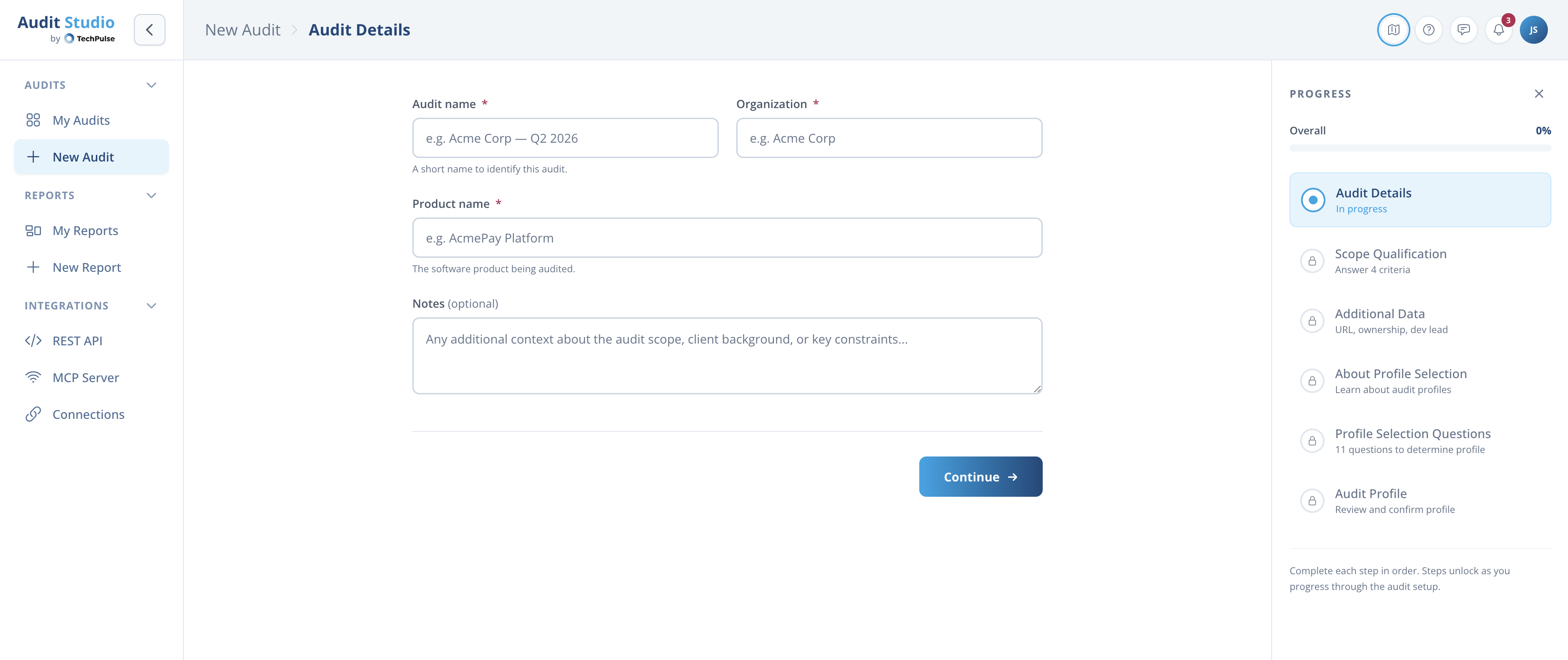The width and height of the screenshot is (1568, 660).
Task: Open help question mark icon
Action: pos(1428,30)
